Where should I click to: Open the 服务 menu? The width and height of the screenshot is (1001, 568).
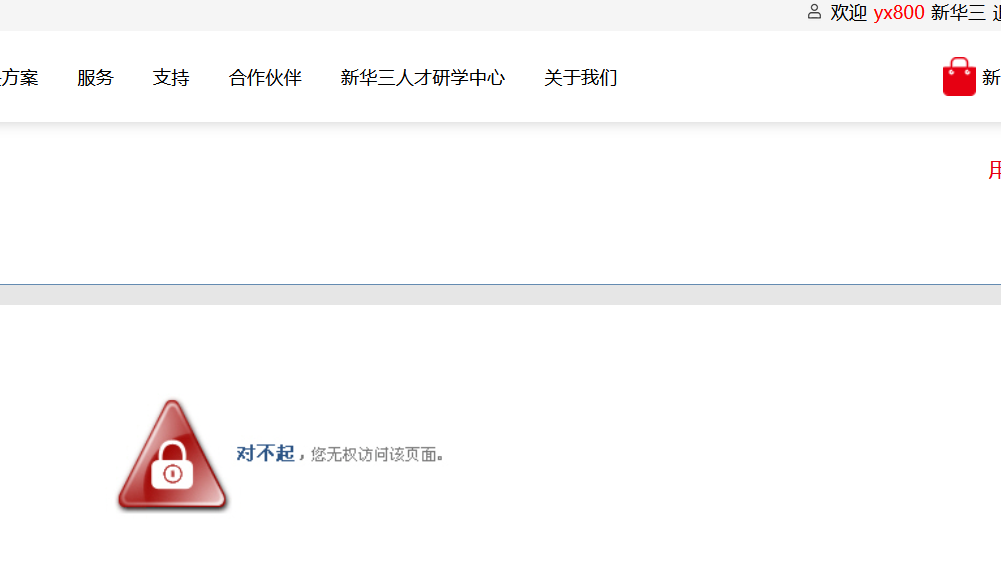pyautogui.click(x=95, y=78)
